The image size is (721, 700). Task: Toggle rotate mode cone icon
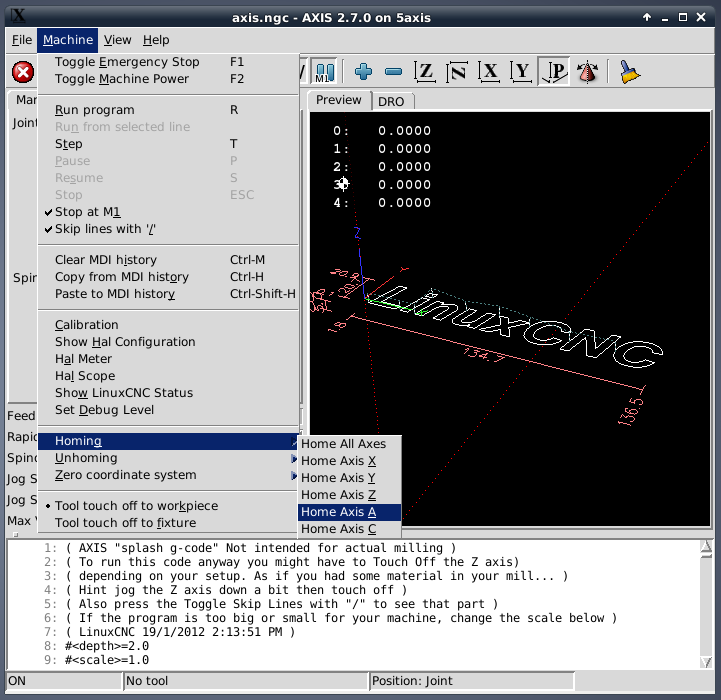coord(587,72)
